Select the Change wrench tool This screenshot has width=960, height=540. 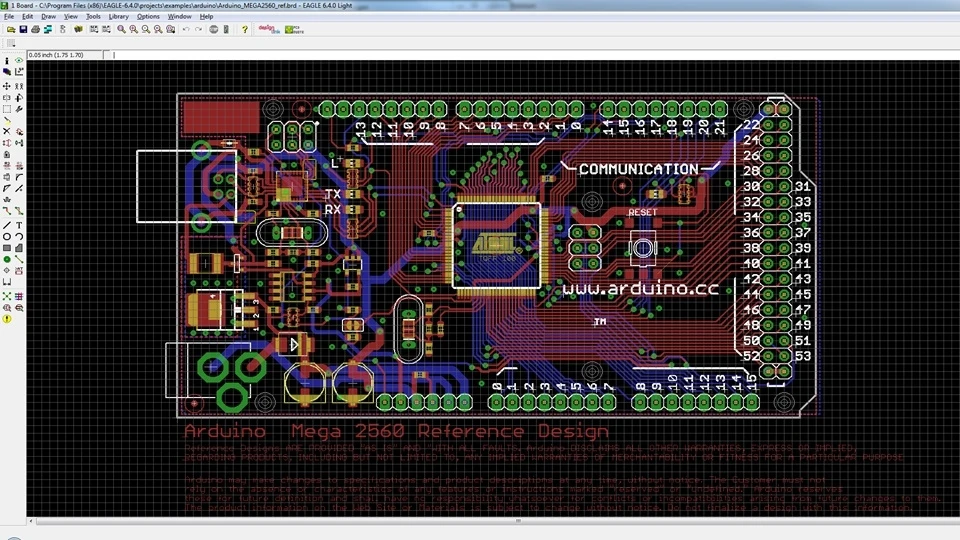point(19,109)
